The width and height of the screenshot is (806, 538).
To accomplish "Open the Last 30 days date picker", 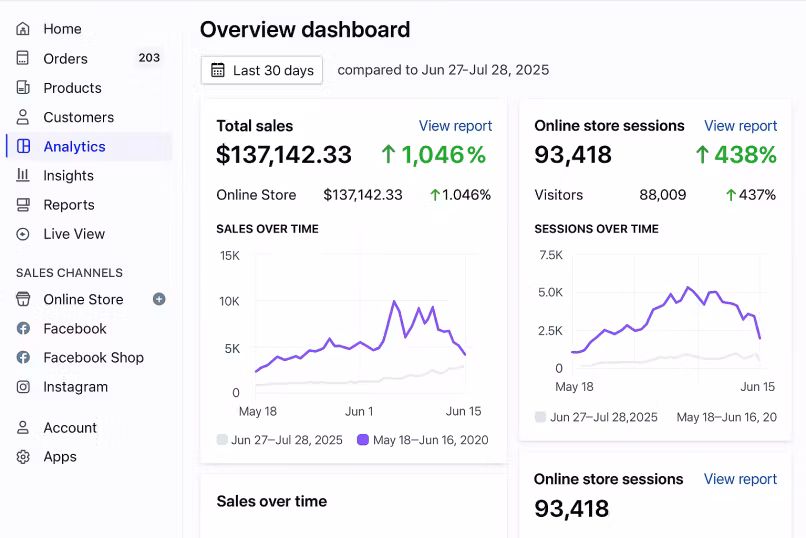I will (x=262, y=70).
